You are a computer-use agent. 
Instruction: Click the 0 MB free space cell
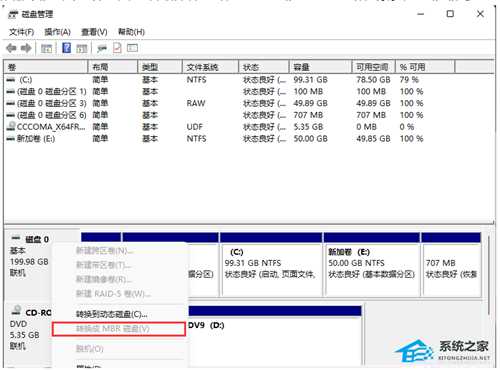[x=366, y=127]
